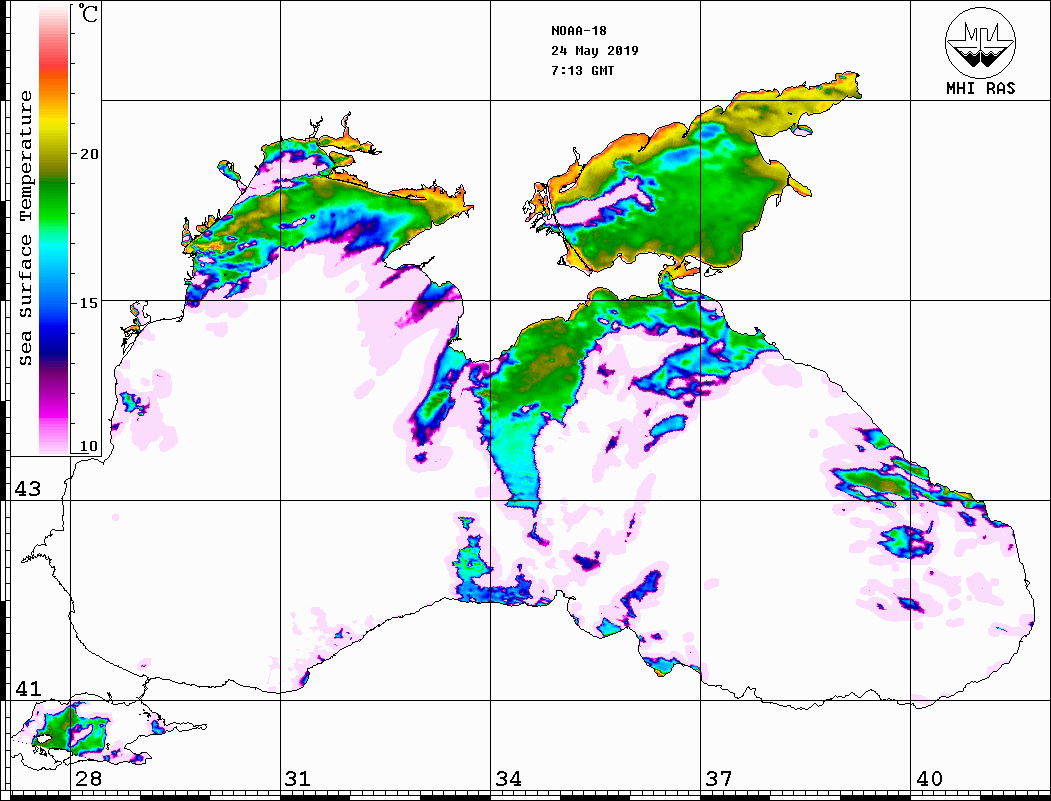Click the 15 mark on temperature scale
The image size is (1051, 801).
pos(88,303)
